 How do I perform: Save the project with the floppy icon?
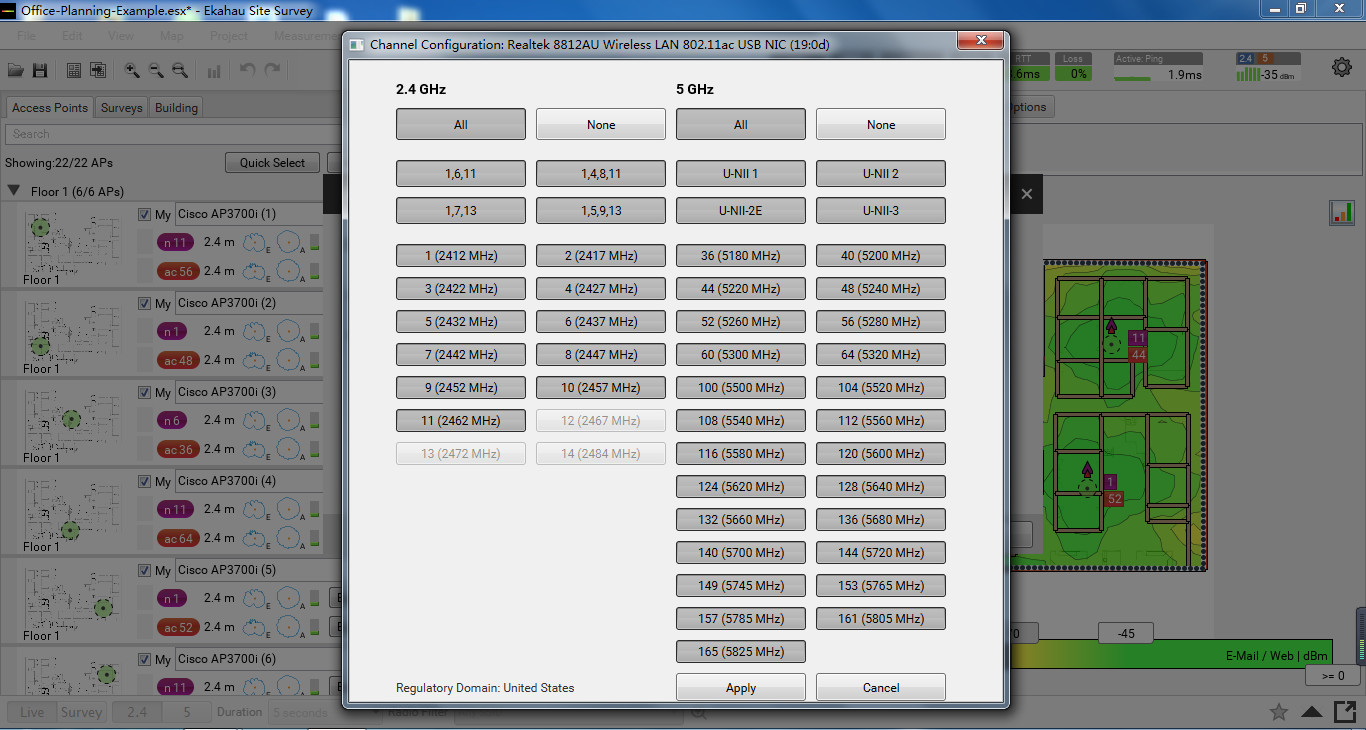(x=40, y=70)
